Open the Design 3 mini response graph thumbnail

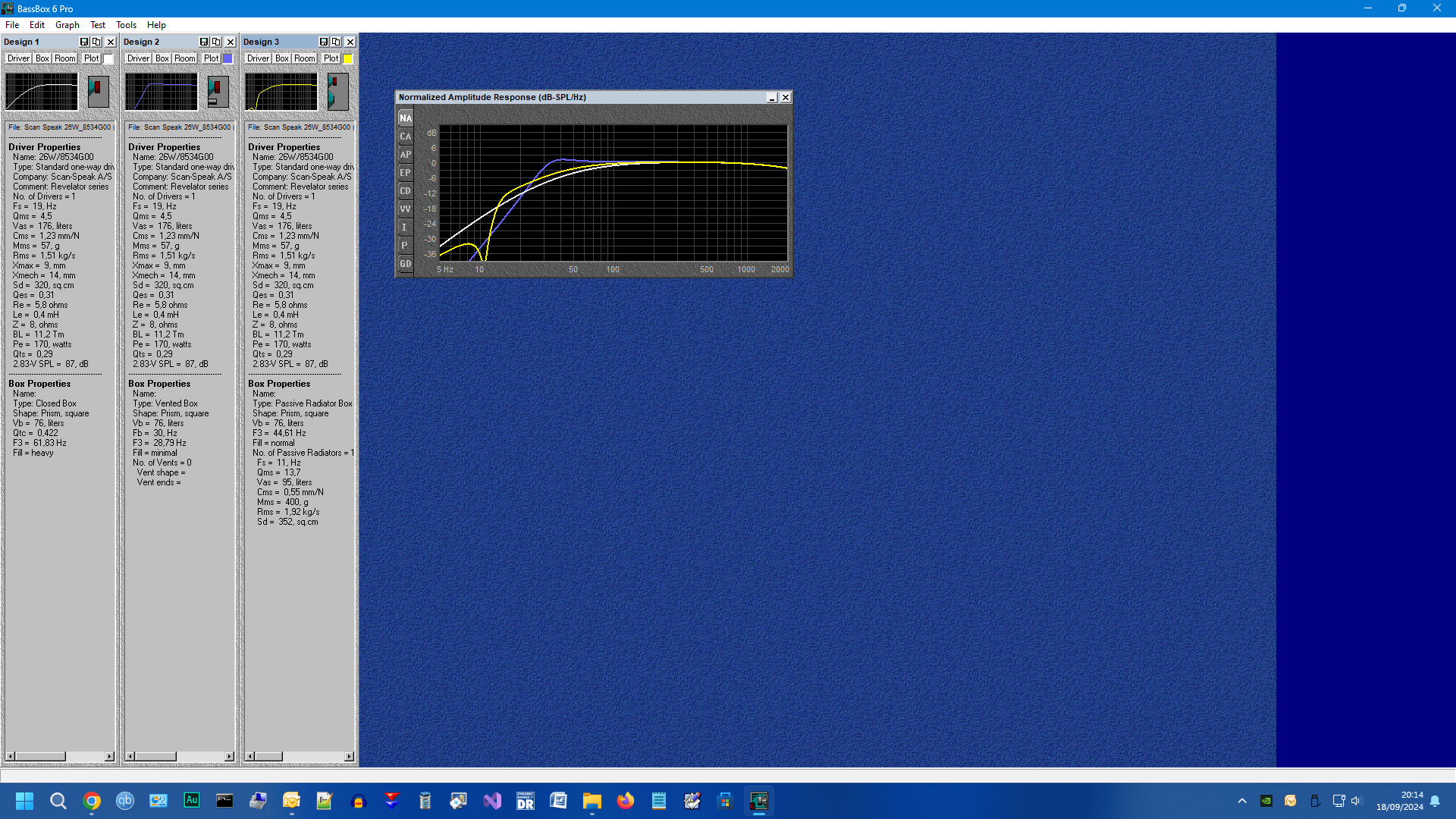[281, 92]
